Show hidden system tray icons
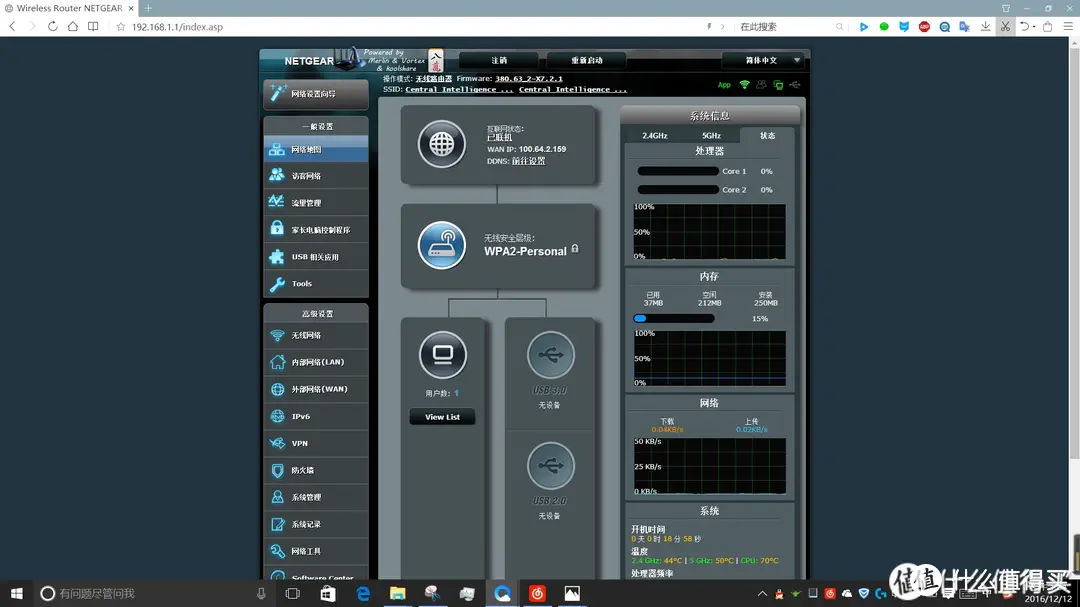The width and height of the screenshot is (1080, 607). coord(762,593)
